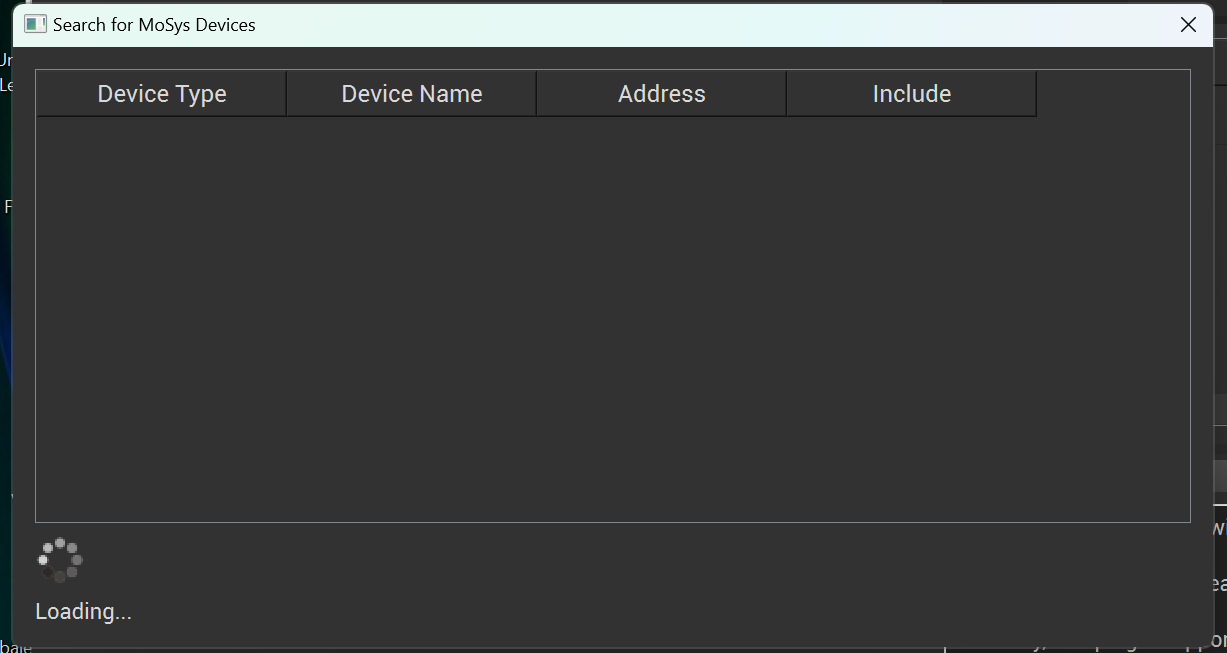Close the Search for MoSys Devices dialog
This screenshot has width=1227, height=653.
[1188, 25]
